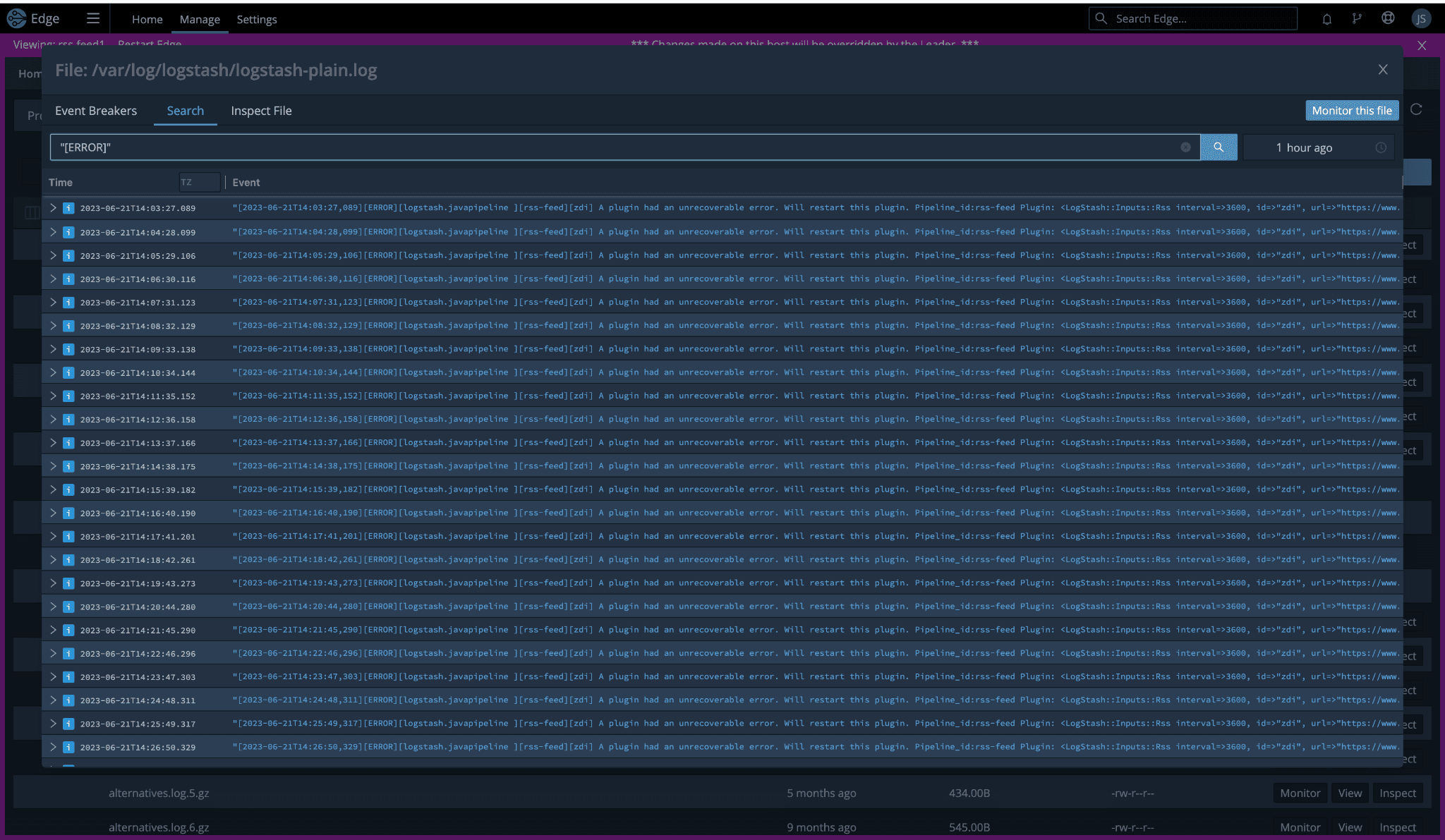Click the info icon on the 14:03:27.089 event
This screenshot has width=1445, height=840.
coord(68,208)
